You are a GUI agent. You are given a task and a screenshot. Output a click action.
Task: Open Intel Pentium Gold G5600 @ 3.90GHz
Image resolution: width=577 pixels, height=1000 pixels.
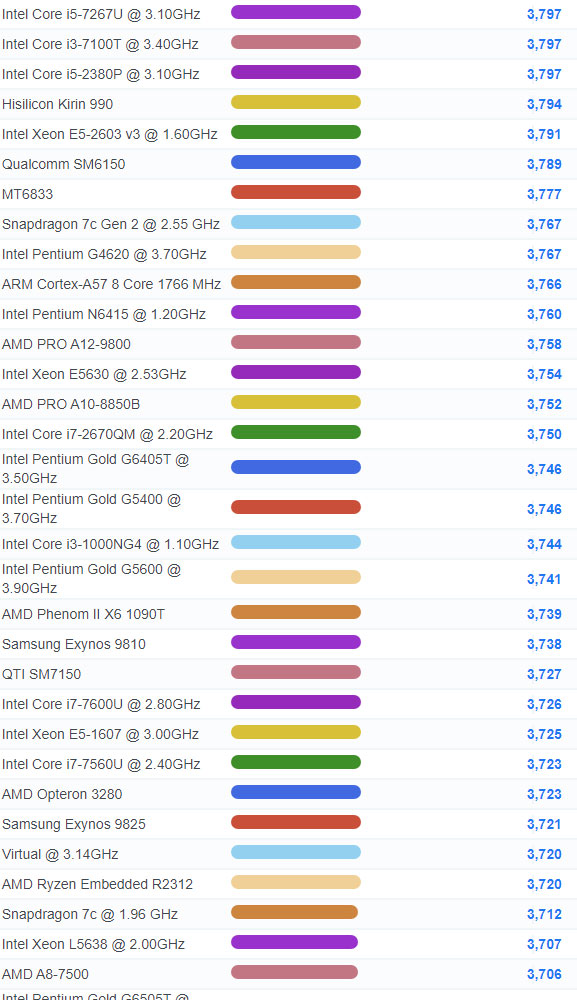(91, 578)
